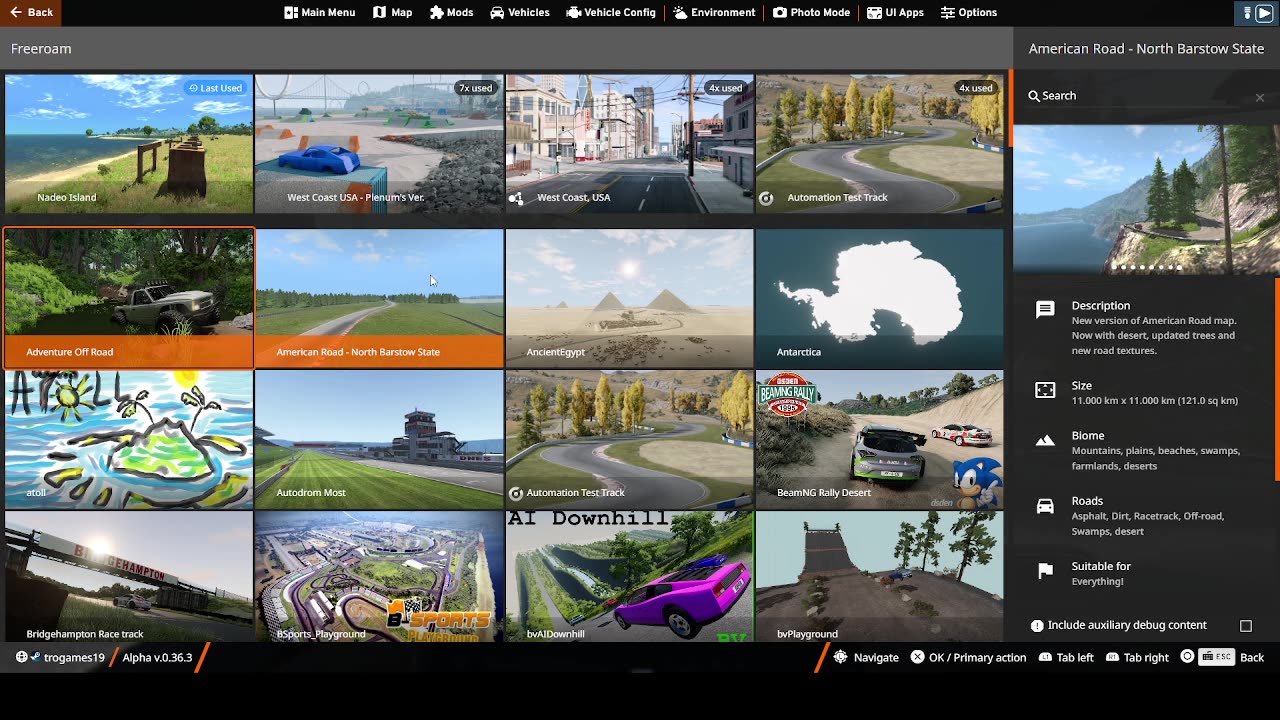Viewport: 1280px width, 720px height.
Task: Click the Mods puzzle-piece icon
Action: pos(437,12)
